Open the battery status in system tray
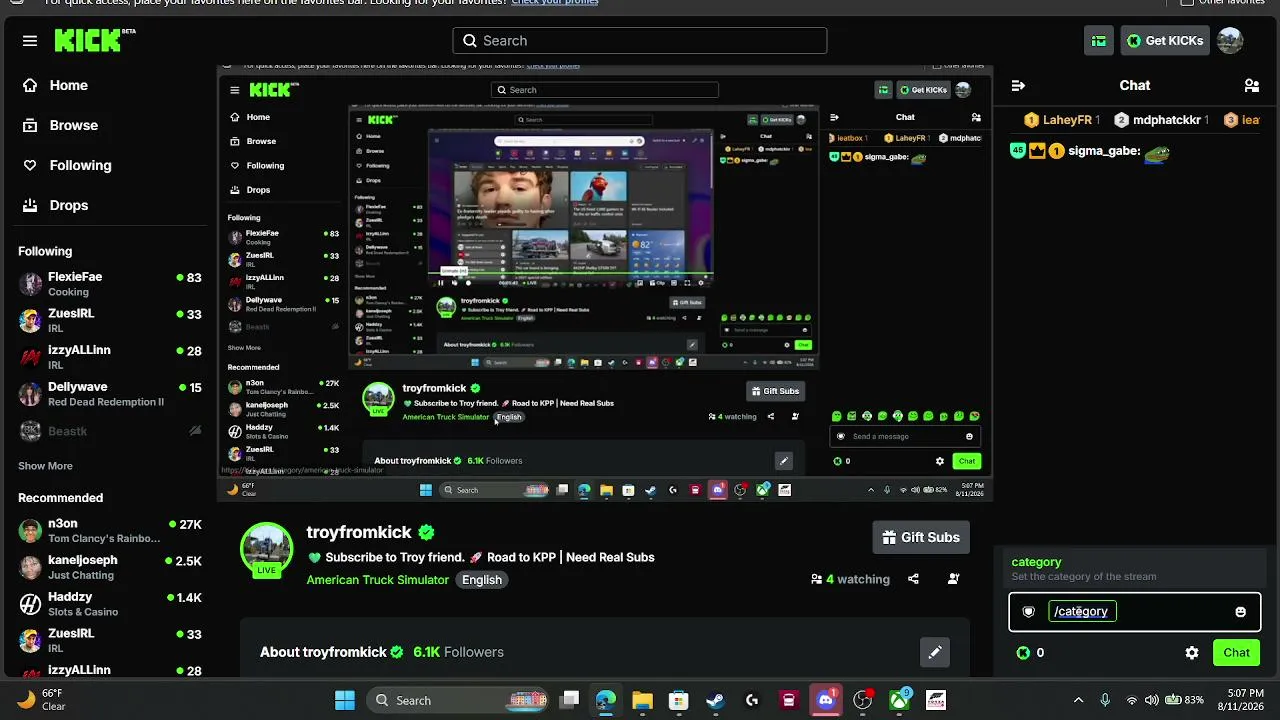This screenshot has height=720, width=1280. point(1186,700)
